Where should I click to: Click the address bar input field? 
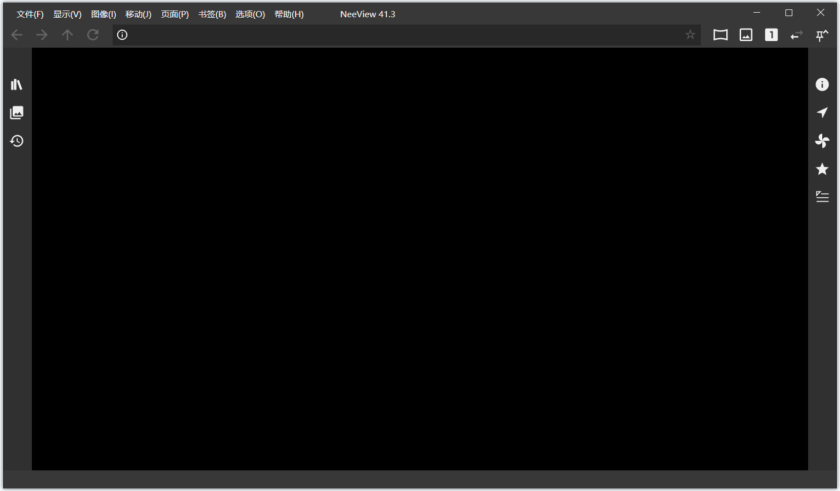(x=406, y=35)
